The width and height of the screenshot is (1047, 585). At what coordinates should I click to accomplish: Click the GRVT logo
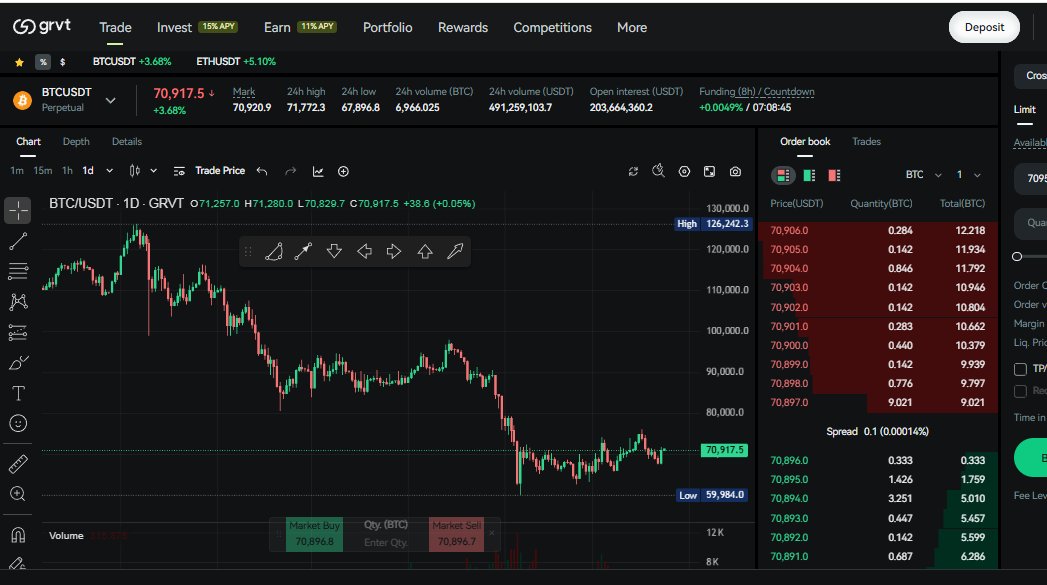[x=42, y=26]
